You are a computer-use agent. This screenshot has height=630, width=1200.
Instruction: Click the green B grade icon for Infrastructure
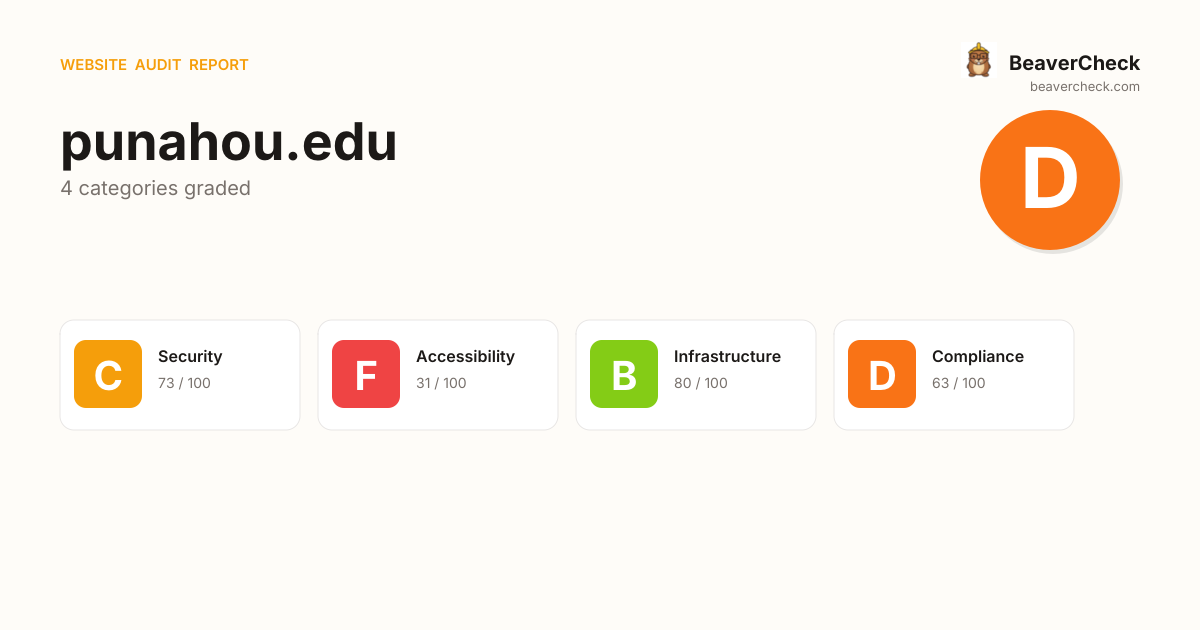pyautogui.click(x=624, y=374)
